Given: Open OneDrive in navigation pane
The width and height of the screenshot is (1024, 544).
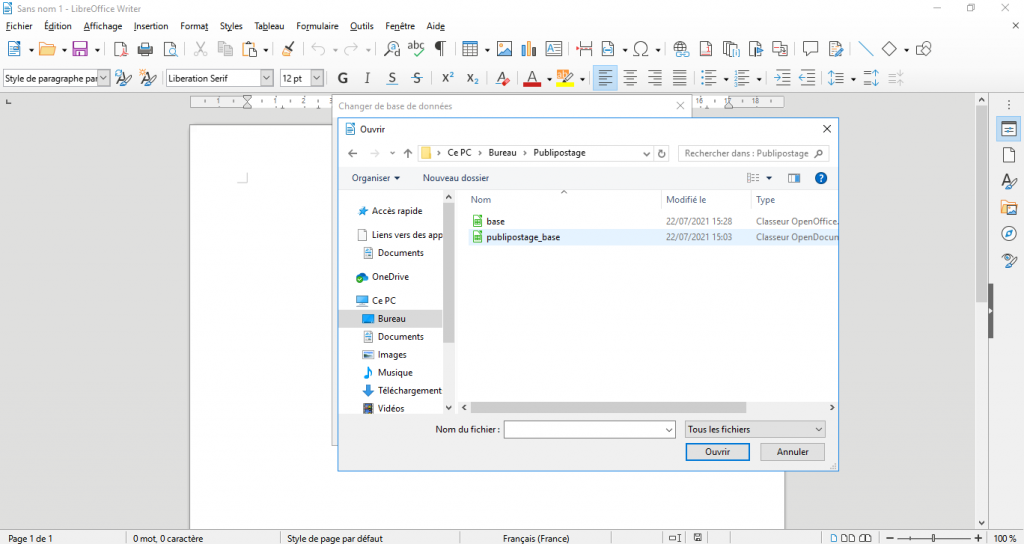Looking at the screenshot, I should [x=383, y=277].
